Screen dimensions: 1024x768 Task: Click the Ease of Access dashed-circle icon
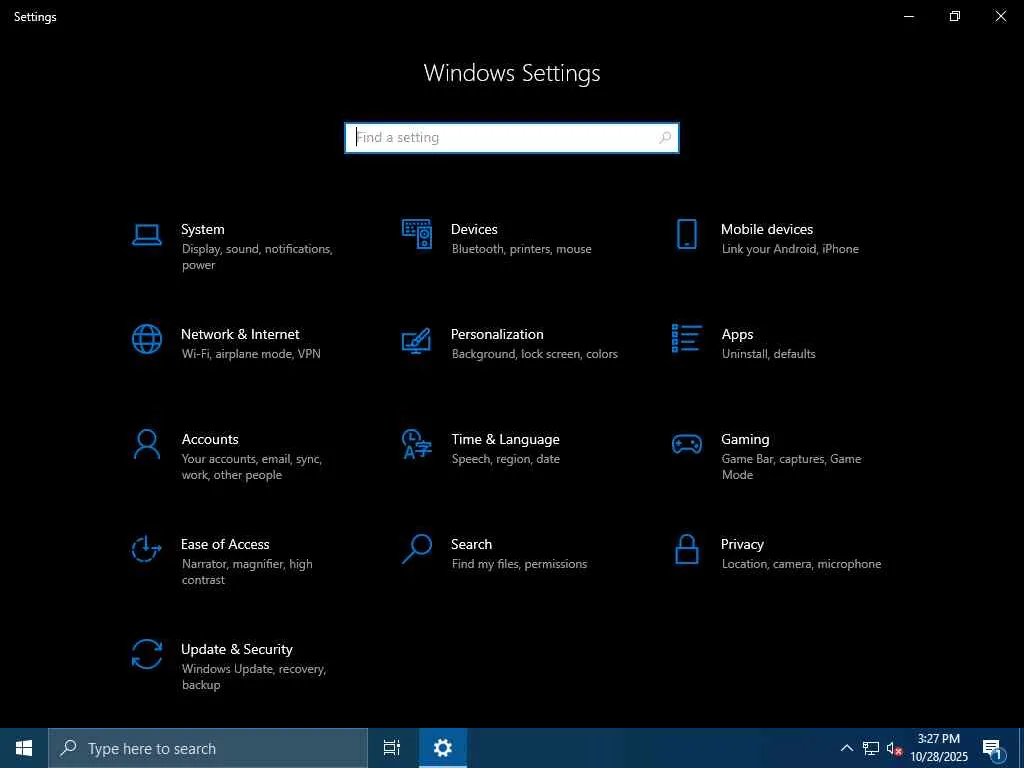click(146, 549)
